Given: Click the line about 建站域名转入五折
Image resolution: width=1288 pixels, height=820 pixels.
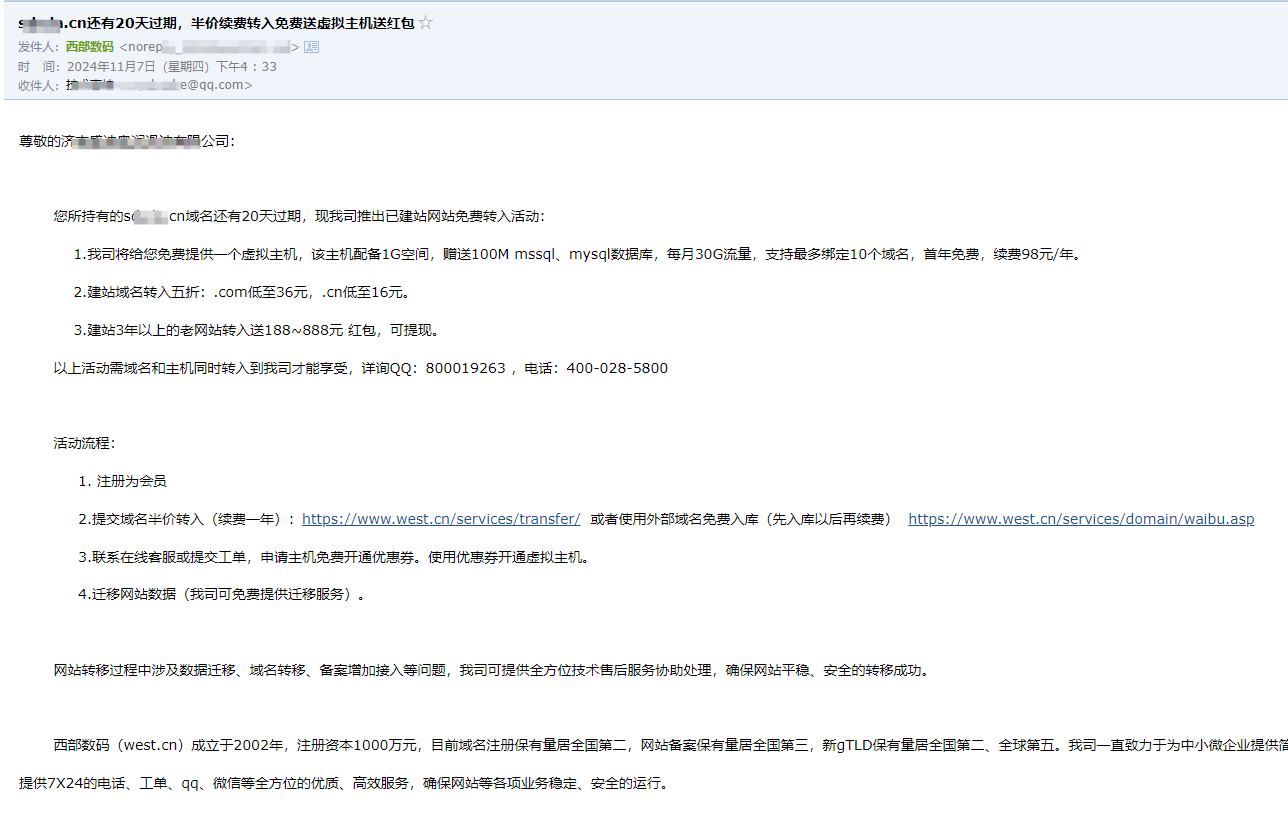Looking at the screenshot, I should [242, 292].
